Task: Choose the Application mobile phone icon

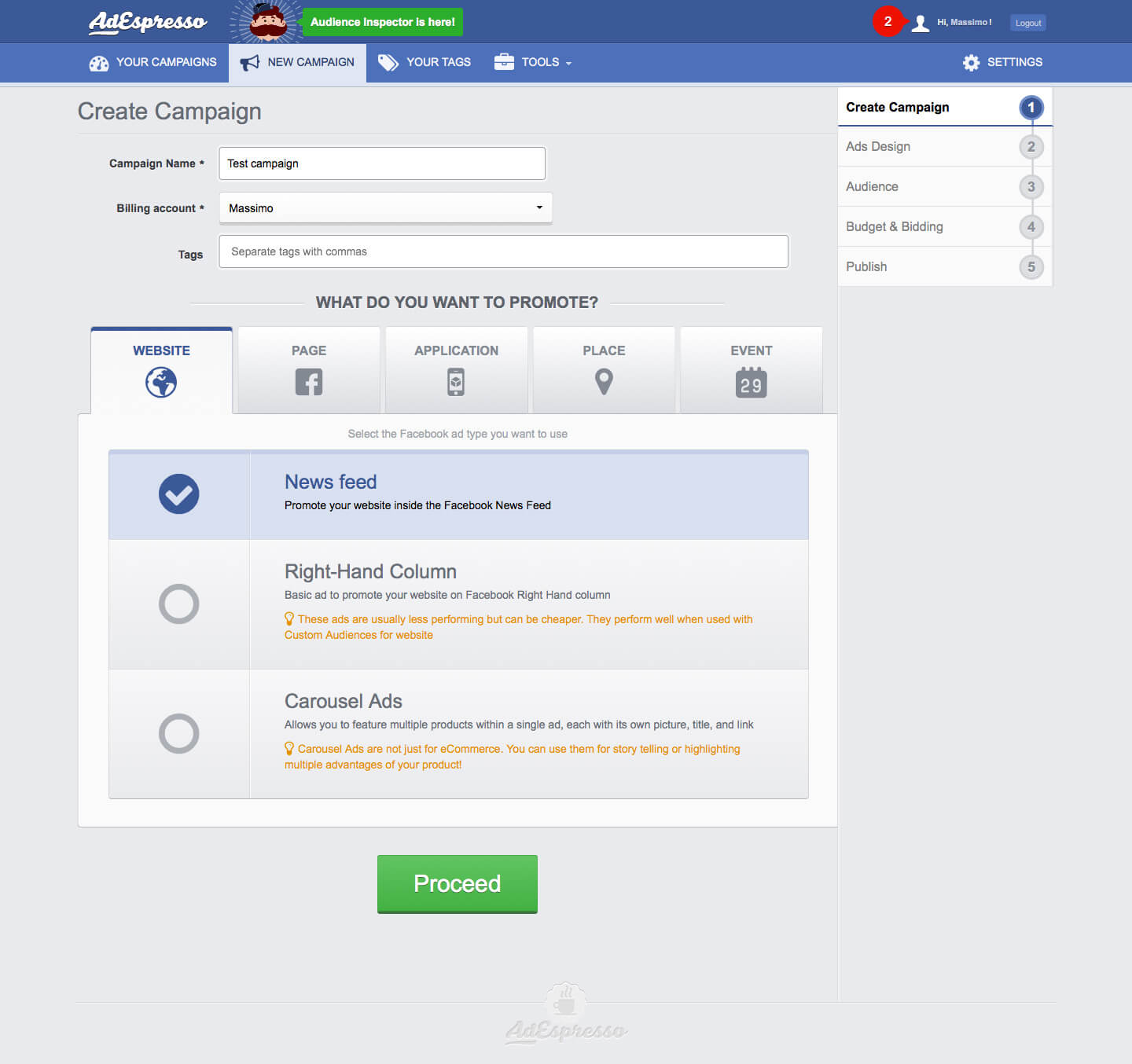Action: tap(456, 382)
